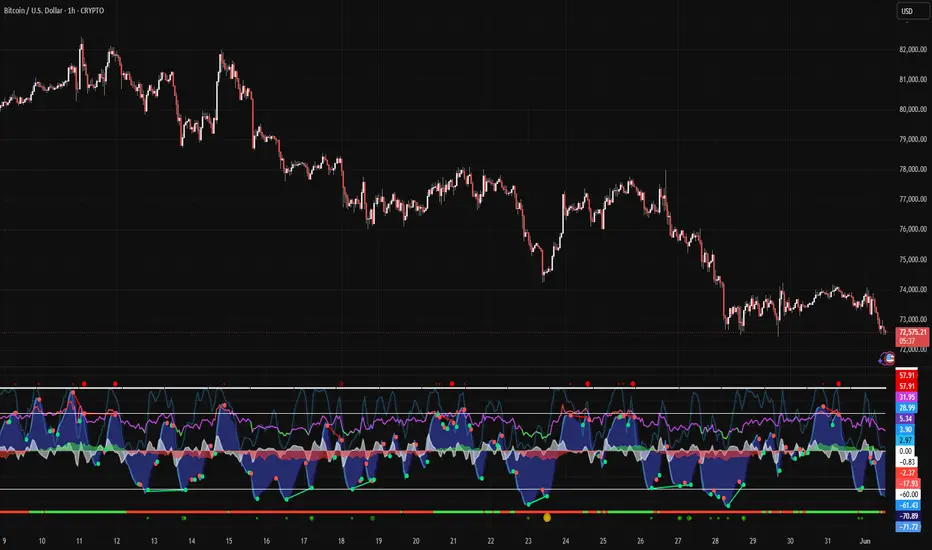Click the 78,000.00 price axis label
Image resolution: width=932 pixels, height=550 pixels.
pyautogui.click(x=912, y=169)
